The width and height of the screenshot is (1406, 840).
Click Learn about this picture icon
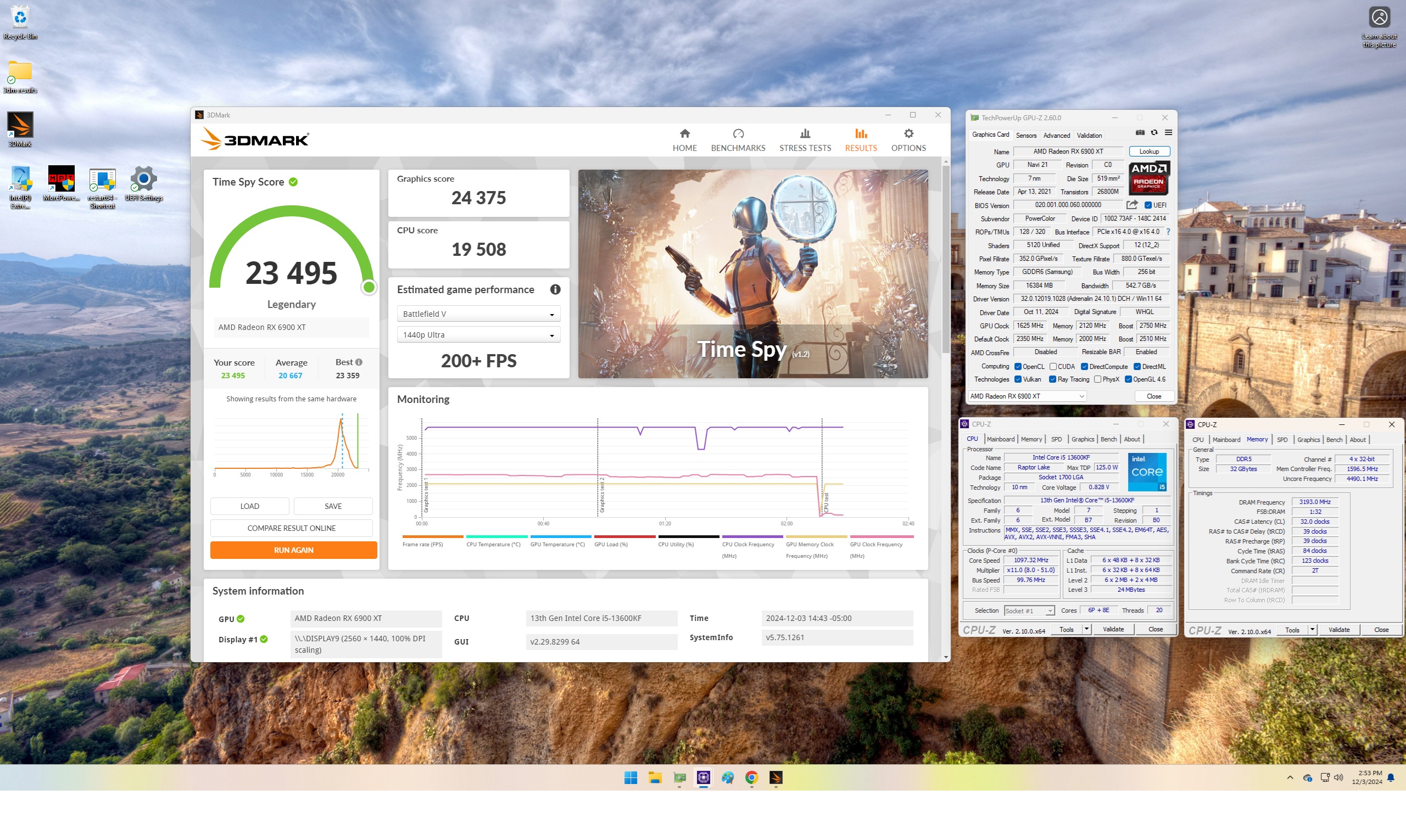1380,26
